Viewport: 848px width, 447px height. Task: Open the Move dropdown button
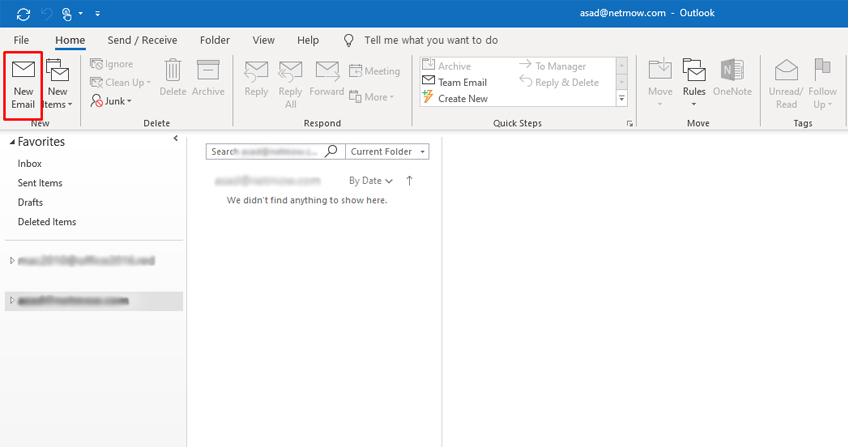(x=660, y=83)
